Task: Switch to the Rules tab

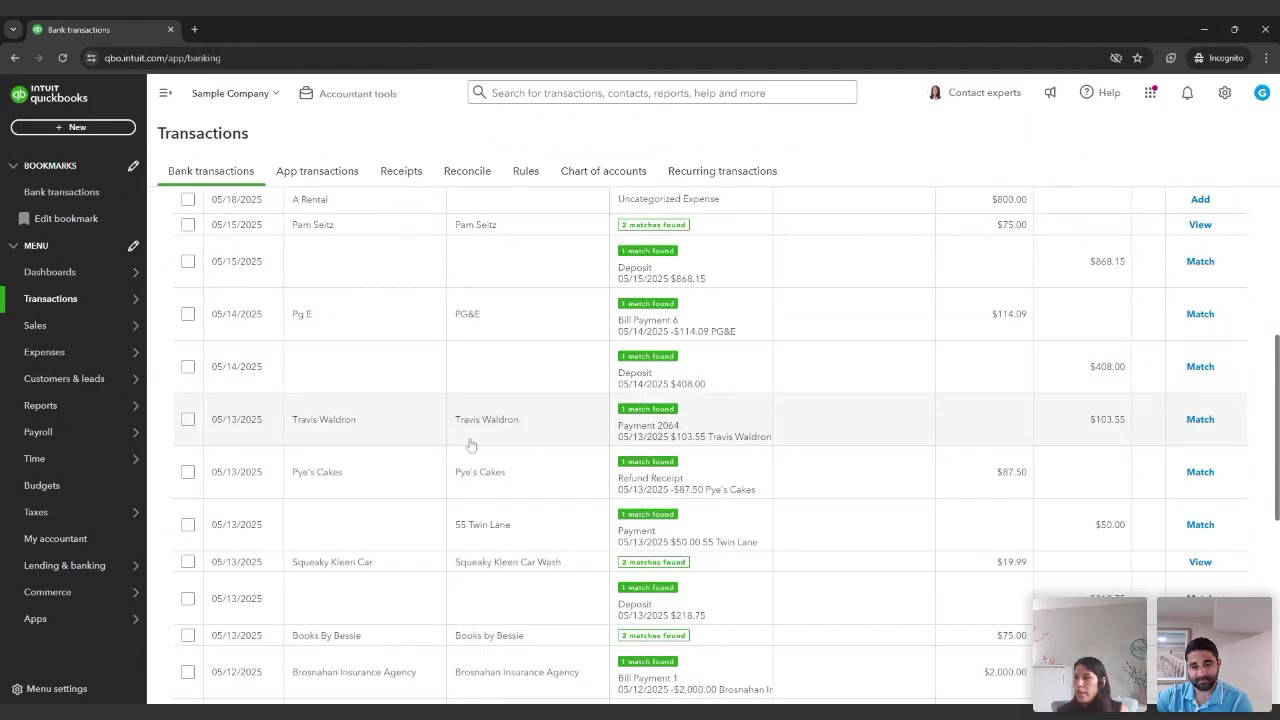Action: (526, 171)
